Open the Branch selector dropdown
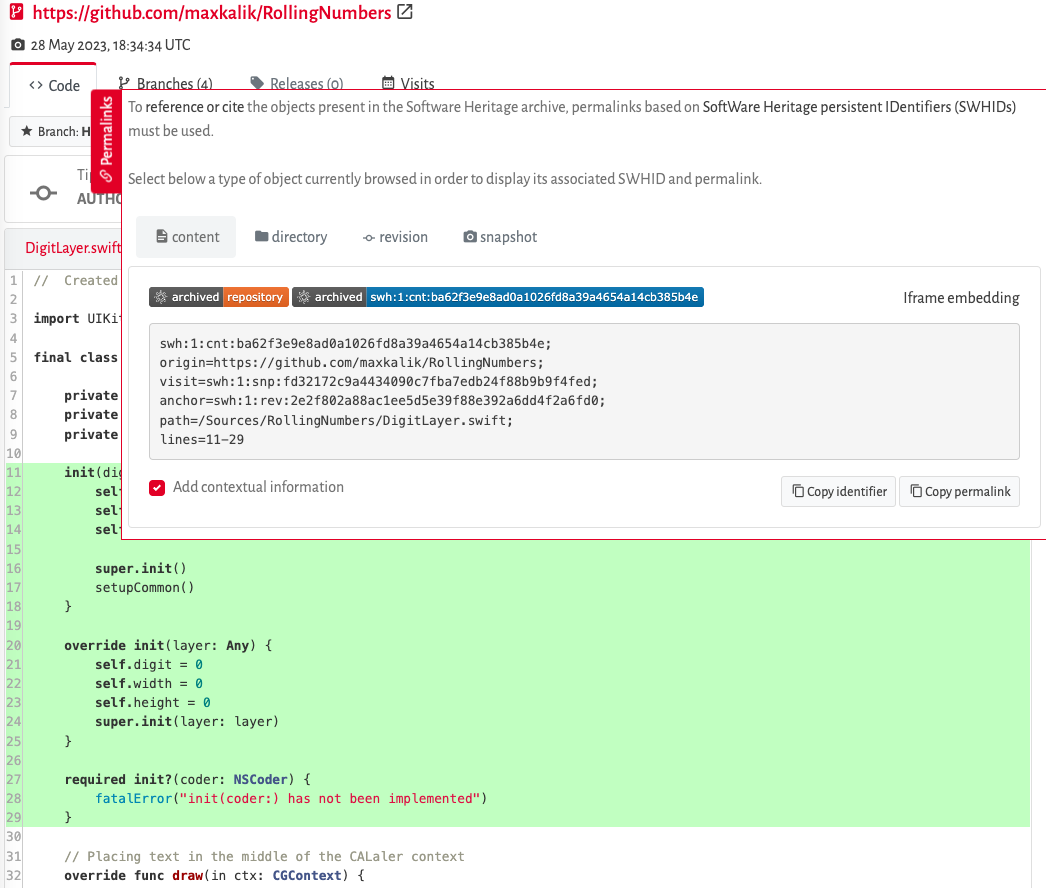The width and height of the screenshot is (1046, 888). click(x=55, y=131)
